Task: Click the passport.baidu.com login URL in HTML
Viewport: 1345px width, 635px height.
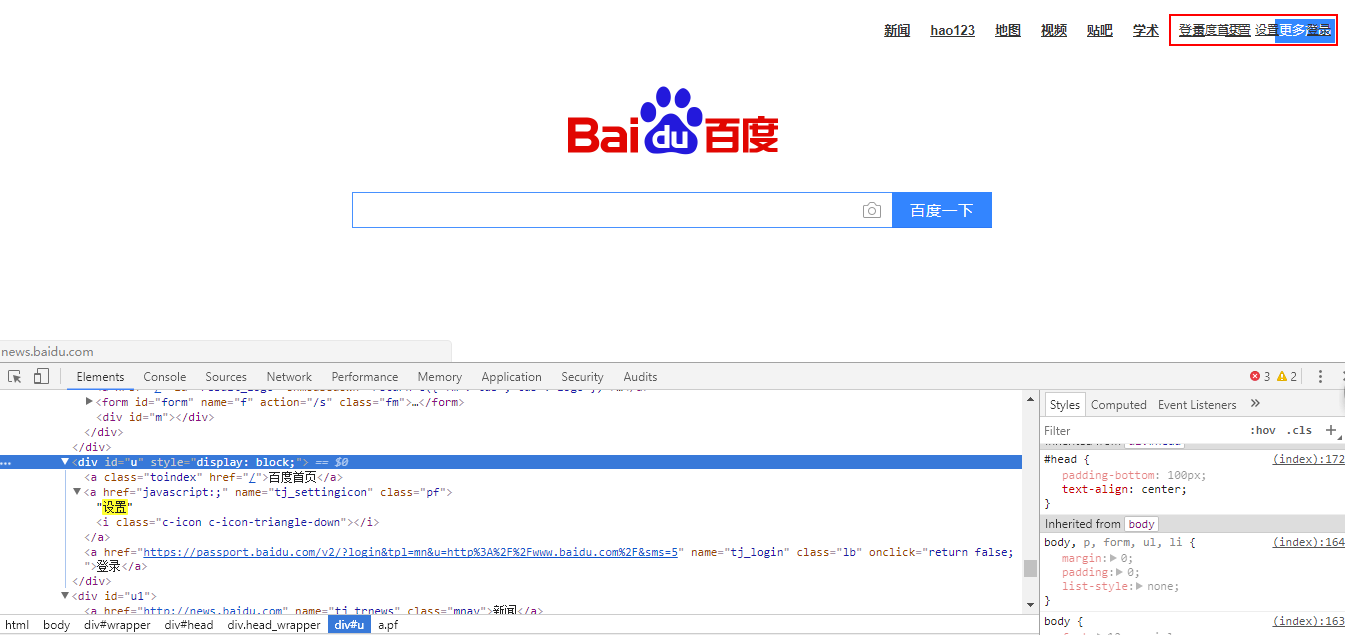Action: [x=411, y=552]
